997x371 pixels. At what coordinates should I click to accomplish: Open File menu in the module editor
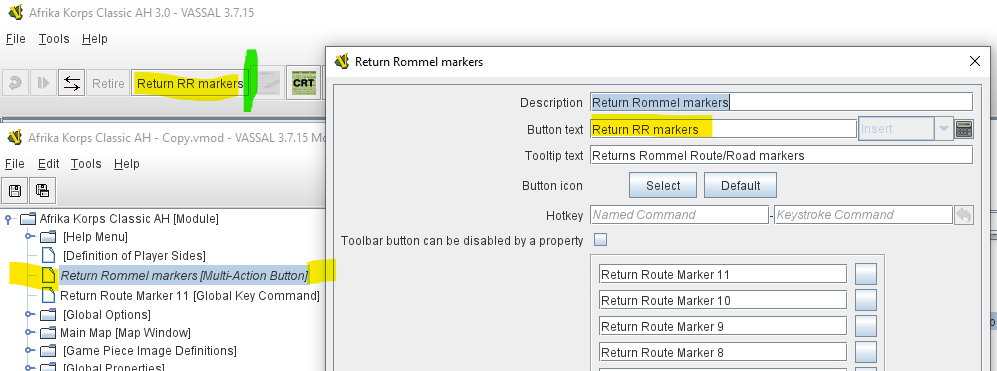[15, 164]
